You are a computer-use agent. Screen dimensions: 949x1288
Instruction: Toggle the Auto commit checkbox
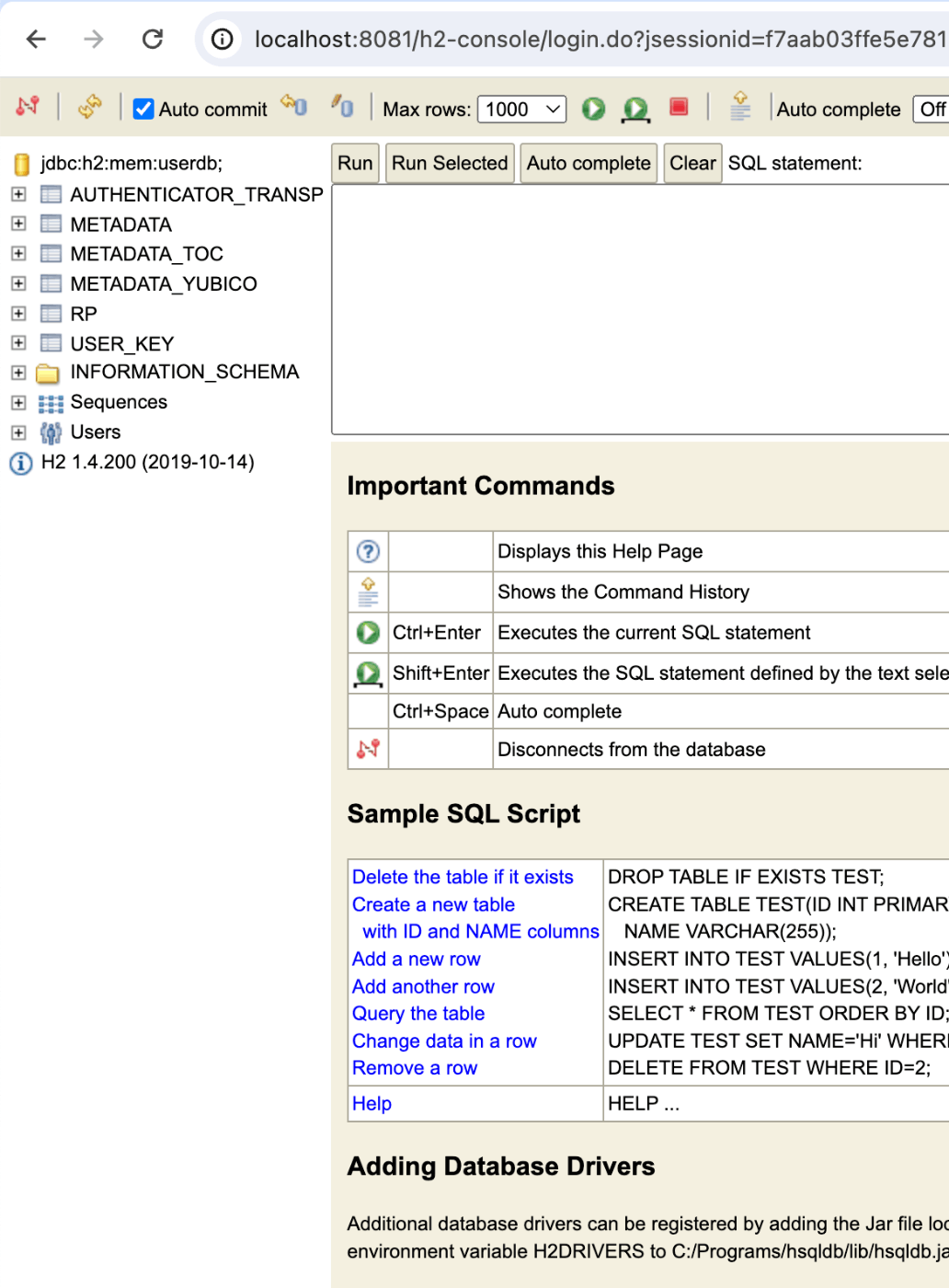143,109
